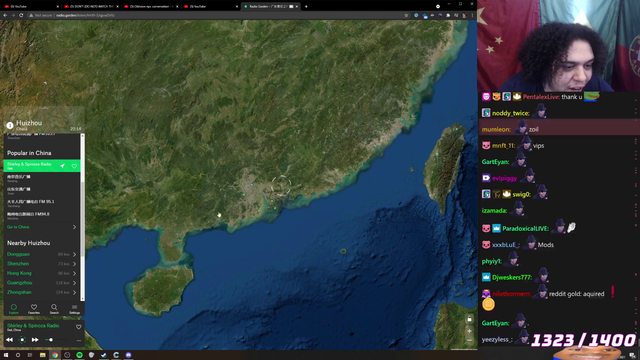Image resolution: width=640 pixels, height=360 pixels.
Task: Switch to the DON'T WATCH THIS YouTube tab
Action: coord(91,7)
